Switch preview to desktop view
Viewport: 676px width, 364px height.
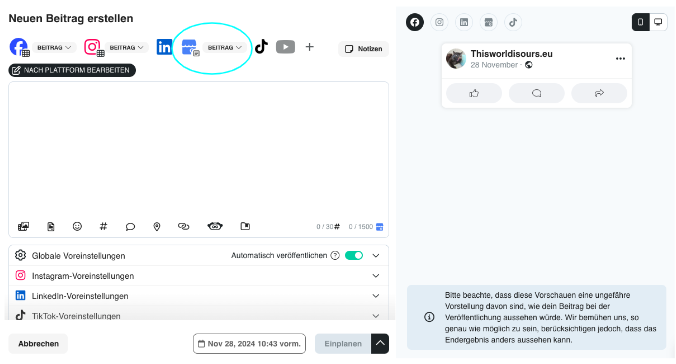pos(658,22)
